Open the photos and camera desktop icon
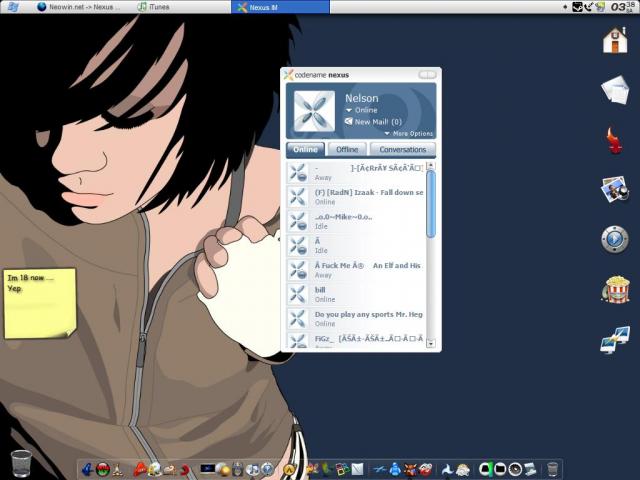Viewport: 640px width, 480px height. [615, 189]
